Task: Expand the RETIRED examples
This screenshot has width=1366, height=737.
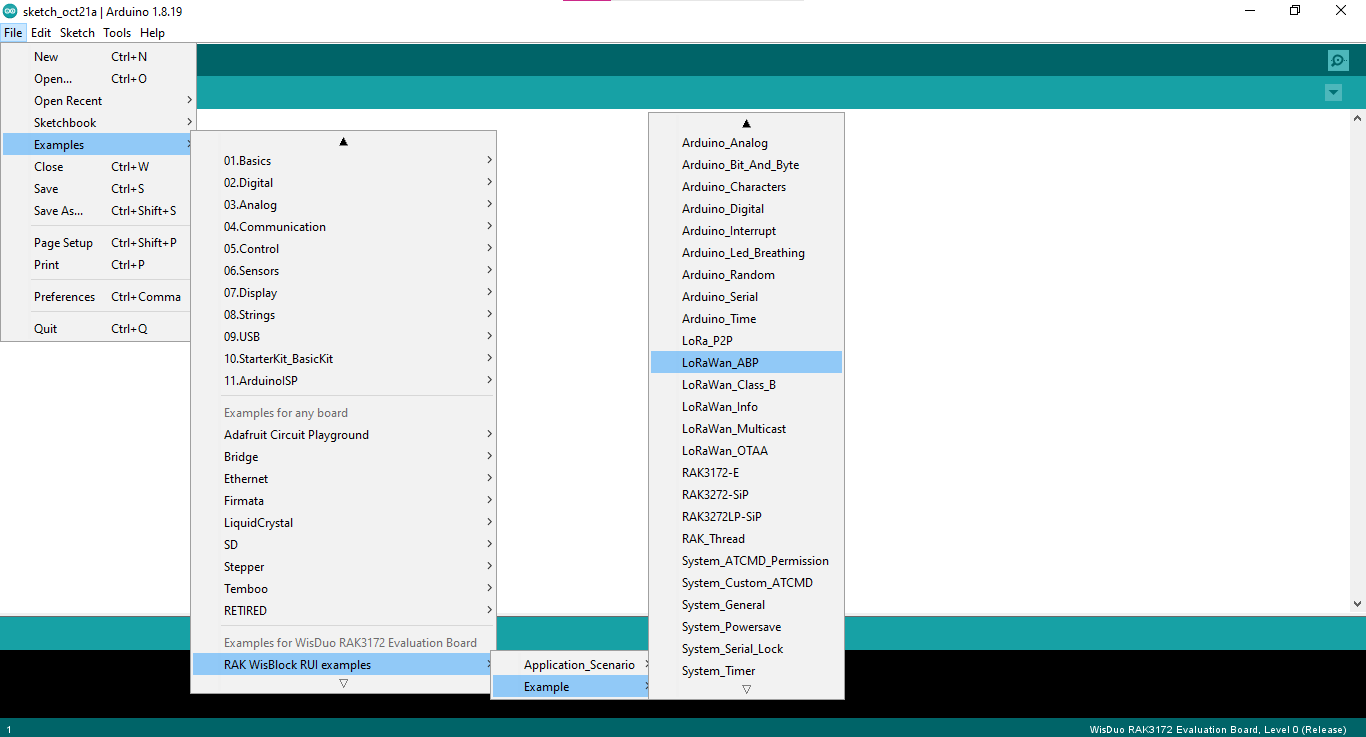Action: 344,611
